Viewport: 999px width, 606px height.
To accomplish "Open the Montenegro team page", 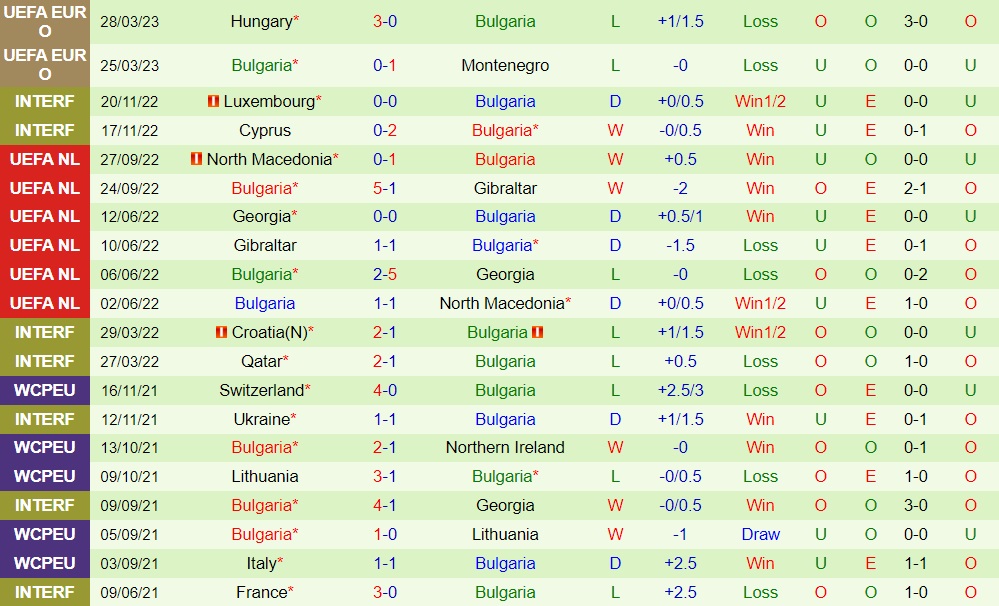I will (505, 65).
